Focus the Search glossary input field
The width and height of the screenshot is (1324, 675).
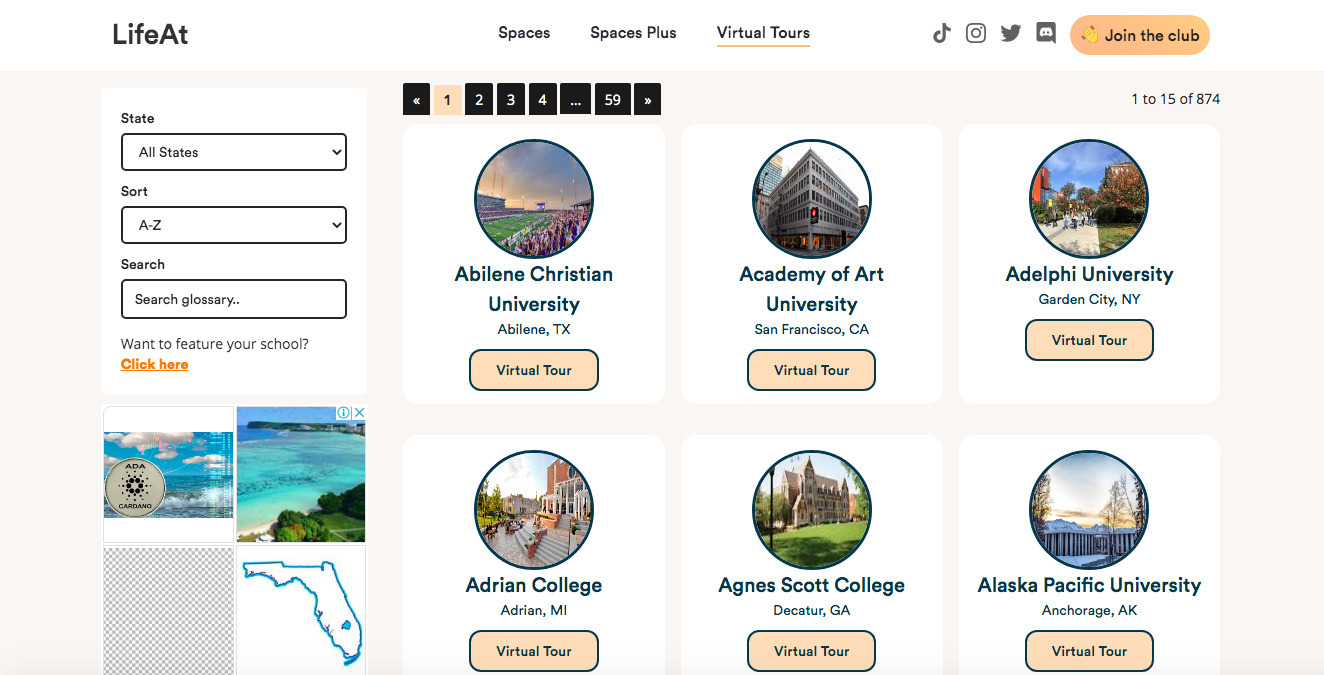coord(234,299)
